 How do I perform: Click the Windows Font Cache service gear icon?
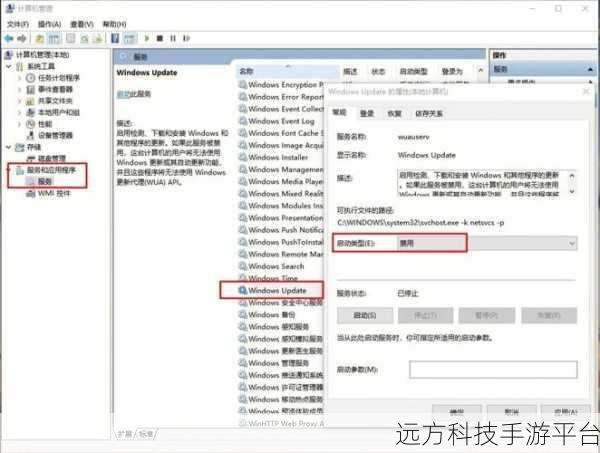[x=243, y=133]
